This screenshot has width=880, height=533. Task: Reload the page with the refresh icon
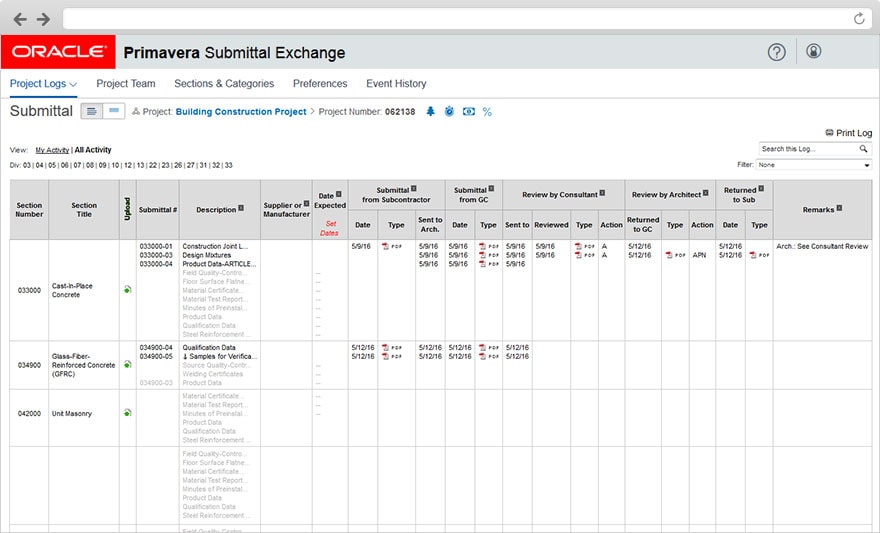pos(859,19)
